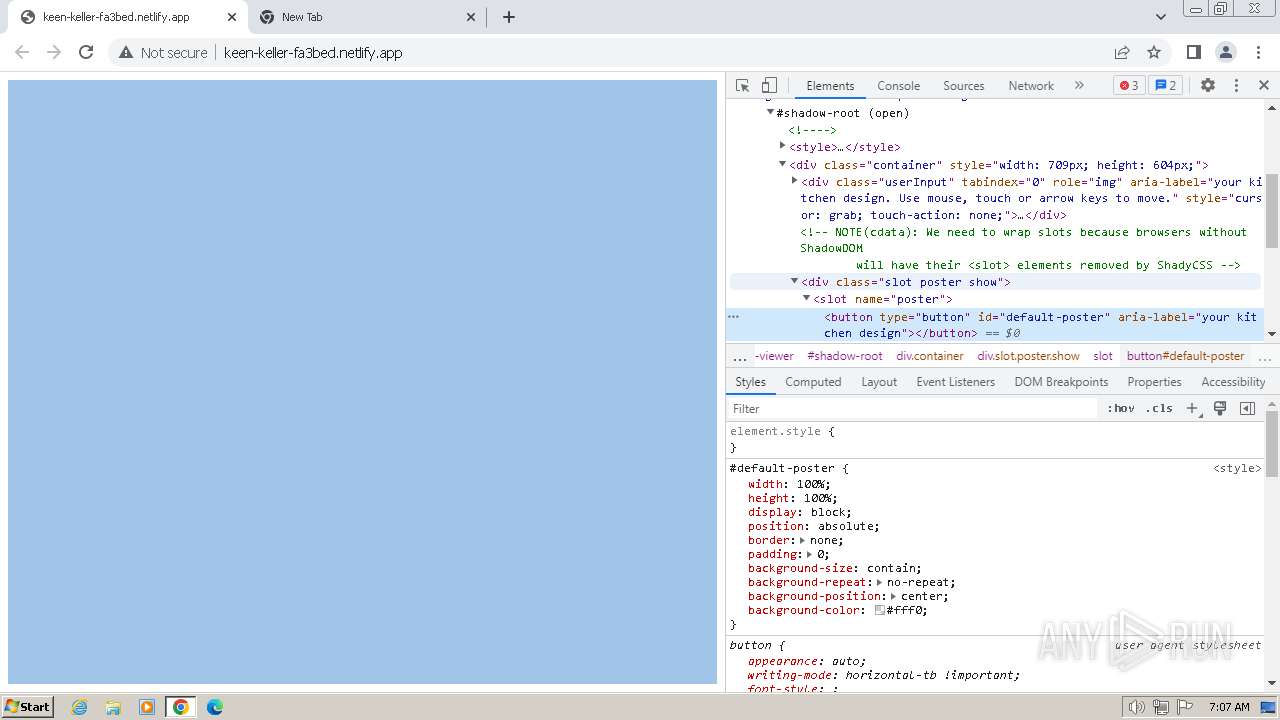Show more DevTools tabs with chevron
The width and height of the screenshot is (1280, 720).
[1079, 86]
